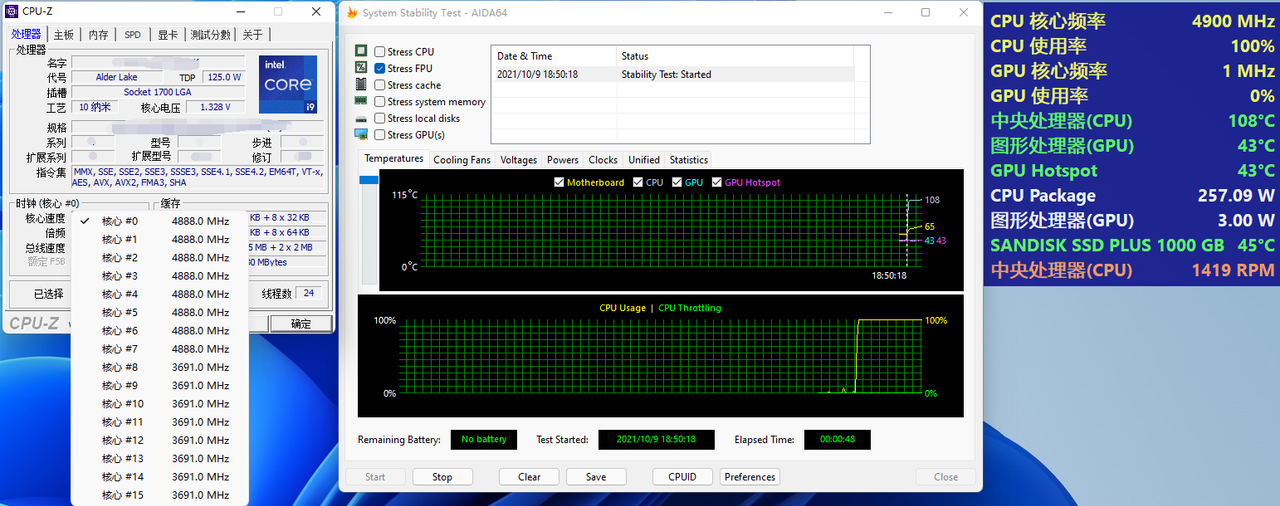Screen dimensions: 1280x506
Task: Click the SANDISK SSD PLUS 1000 GB reading
Action: (1132, 245)
